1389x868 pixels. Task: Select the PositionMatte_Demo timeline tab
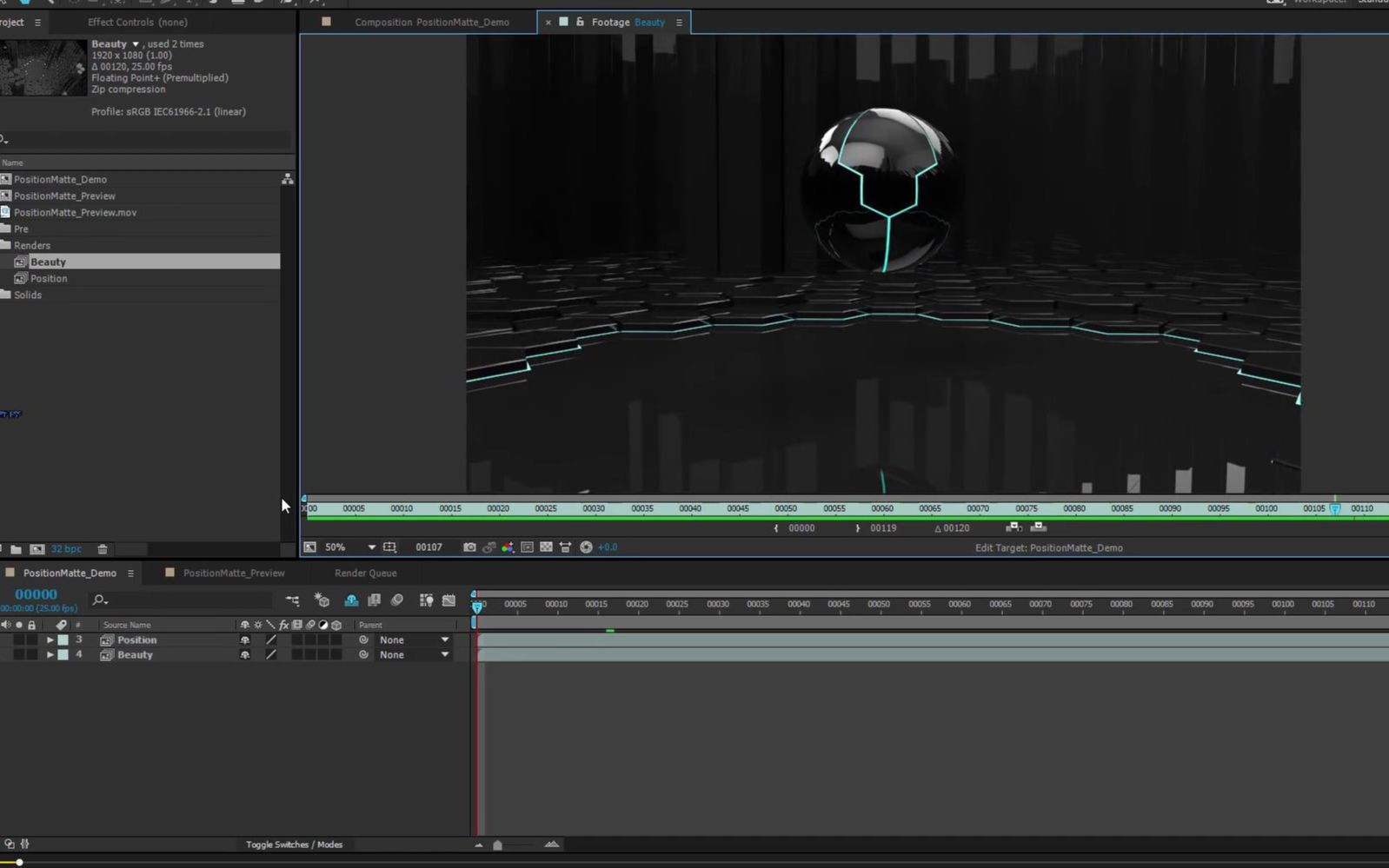click(x=70, y=573)
